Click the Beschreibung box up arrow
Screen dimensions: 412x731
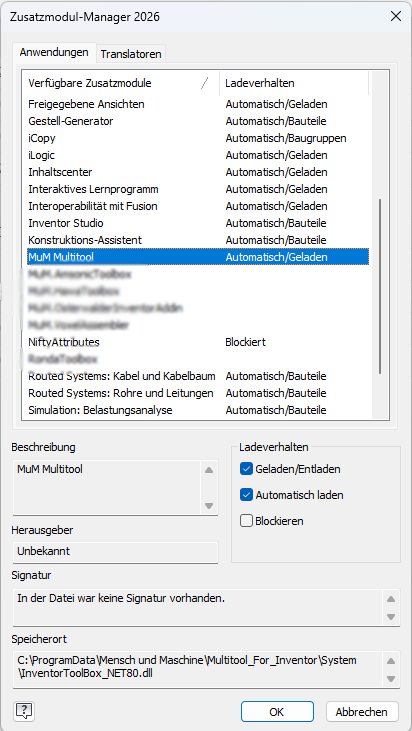(x=209, y=470)
